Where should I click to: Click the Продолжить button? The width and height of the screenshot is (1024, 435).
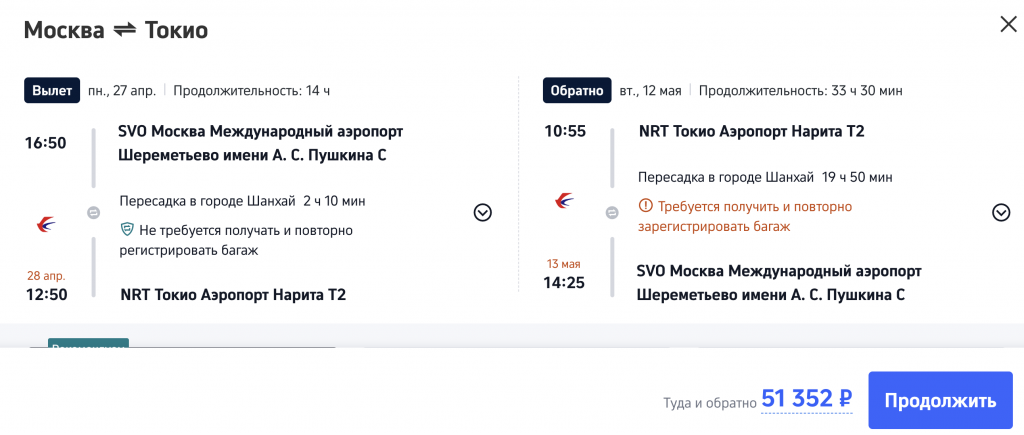(937, 401)
